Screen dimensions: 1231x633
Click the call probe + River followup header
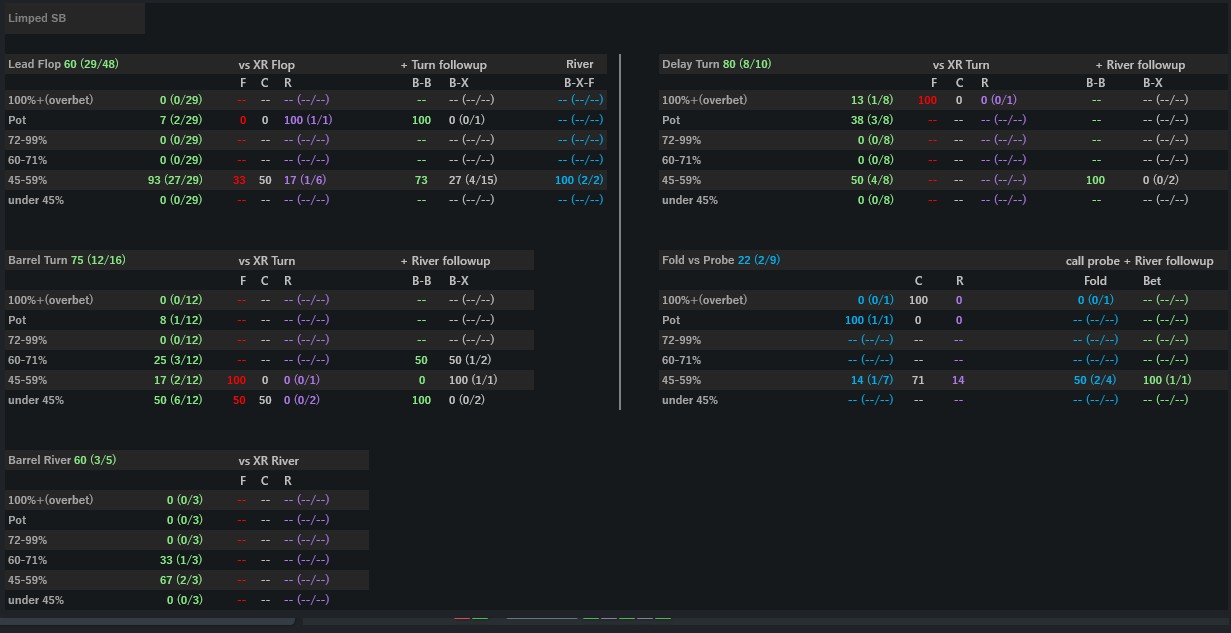point(1139,261)
